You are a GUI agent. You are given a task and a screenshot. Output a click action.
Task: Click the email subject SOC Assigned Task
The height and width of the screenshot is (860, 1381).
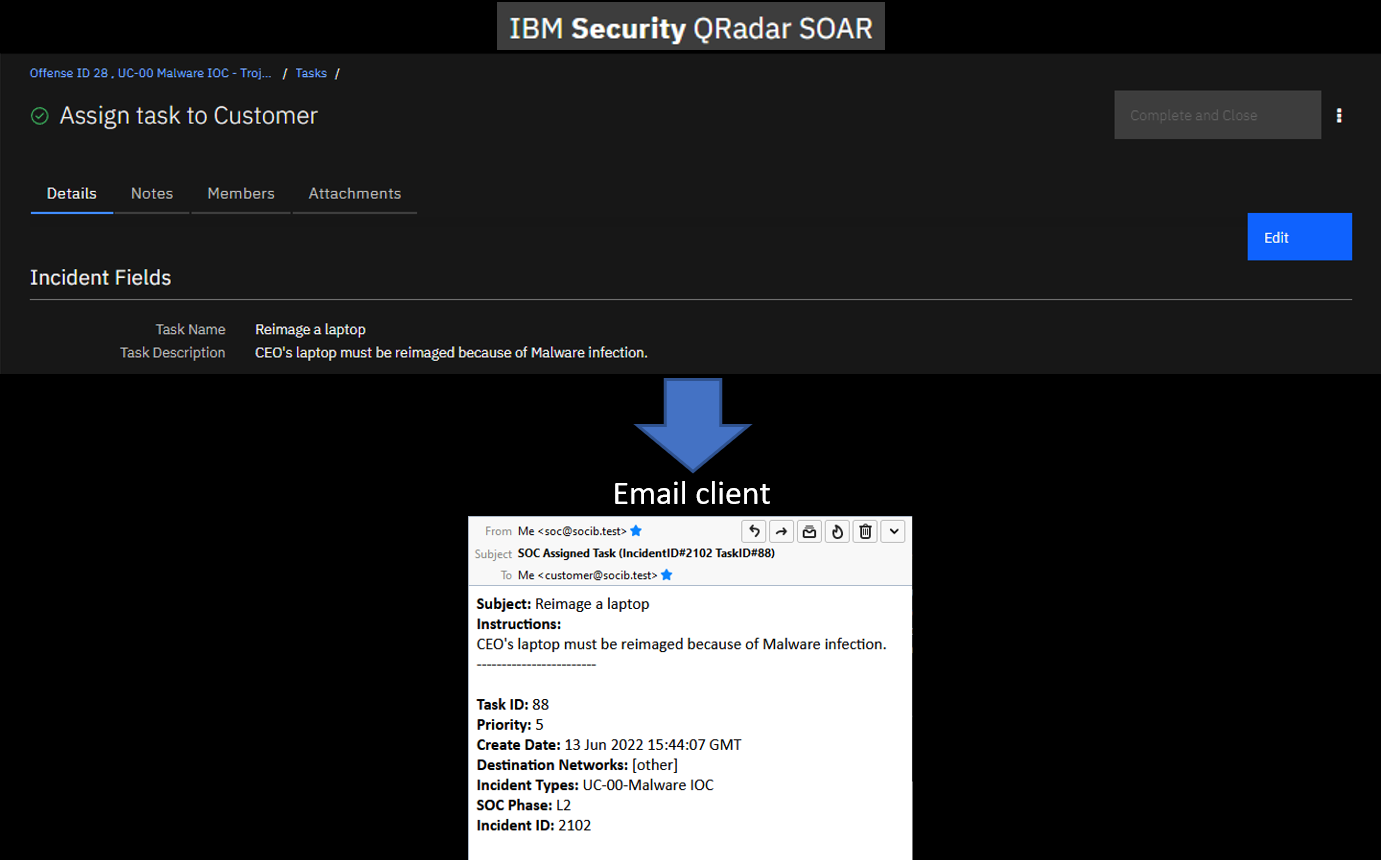646,553
